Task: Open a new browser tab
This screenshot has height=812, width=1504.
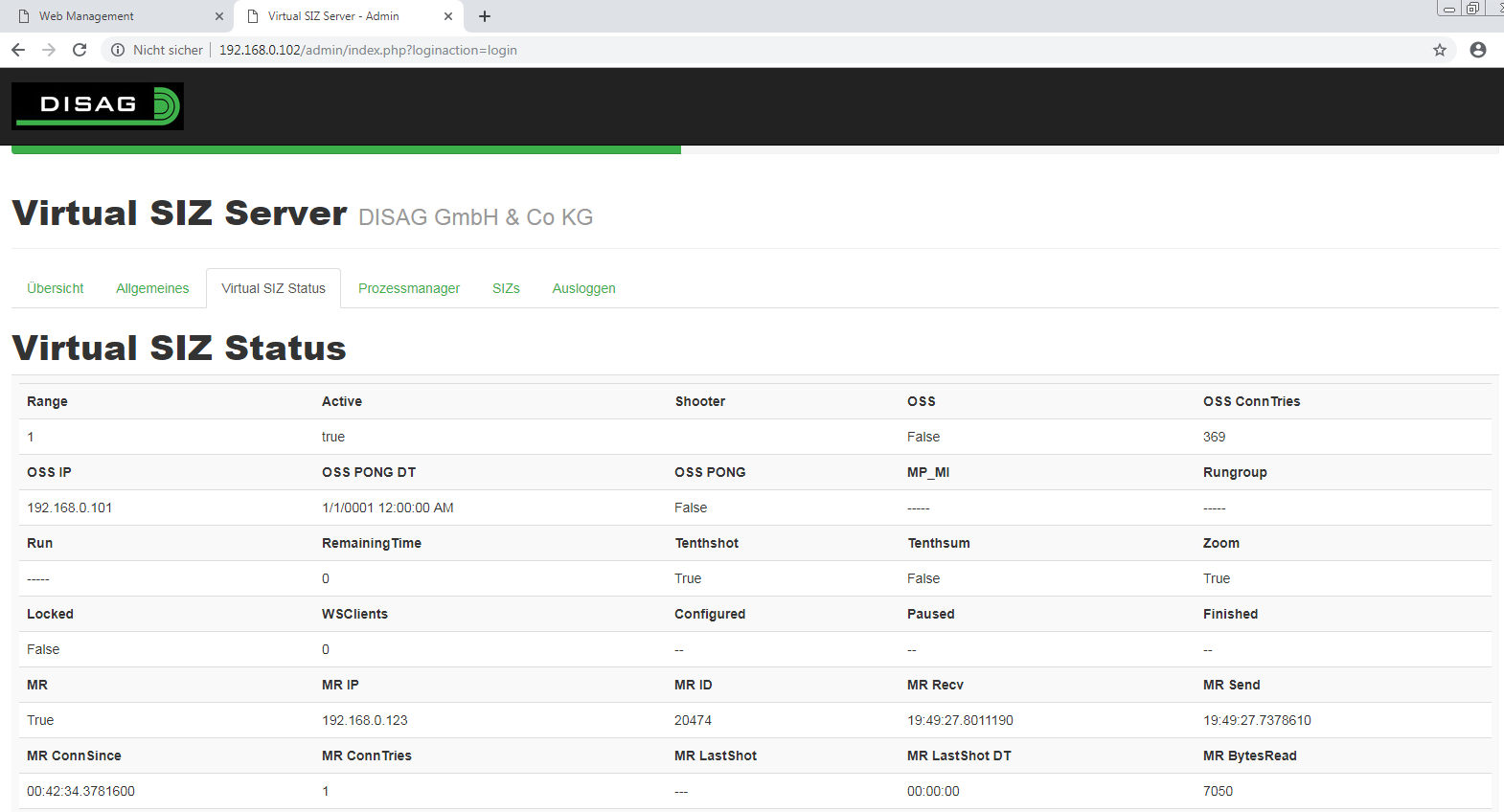Action: tap(485, 16)
